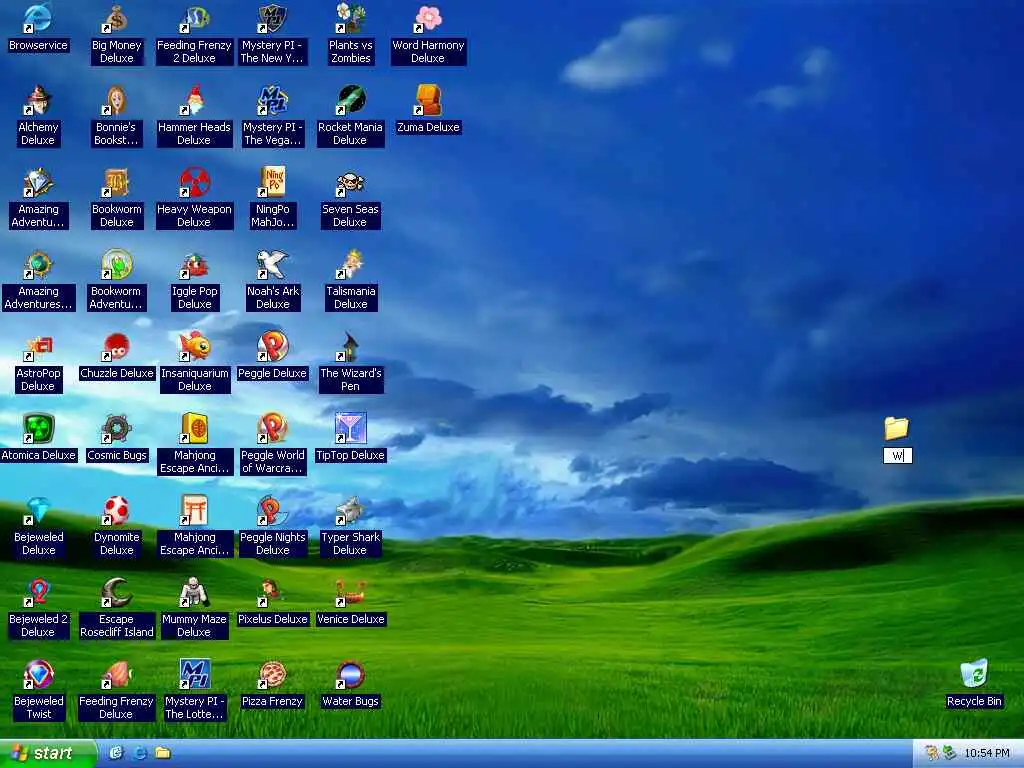This screenshot has height=768, width=1024.
Task: Select Noah's Ark Deluxe dove icon
Action: 272,264
